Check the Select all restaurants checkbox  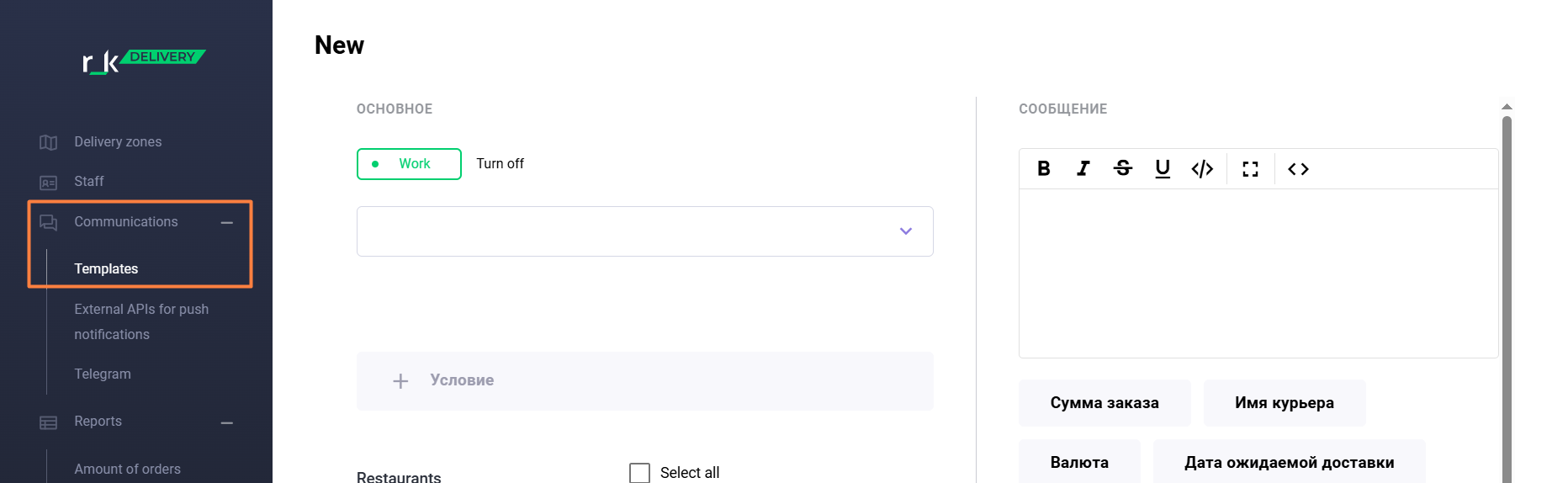pos(640,473)
